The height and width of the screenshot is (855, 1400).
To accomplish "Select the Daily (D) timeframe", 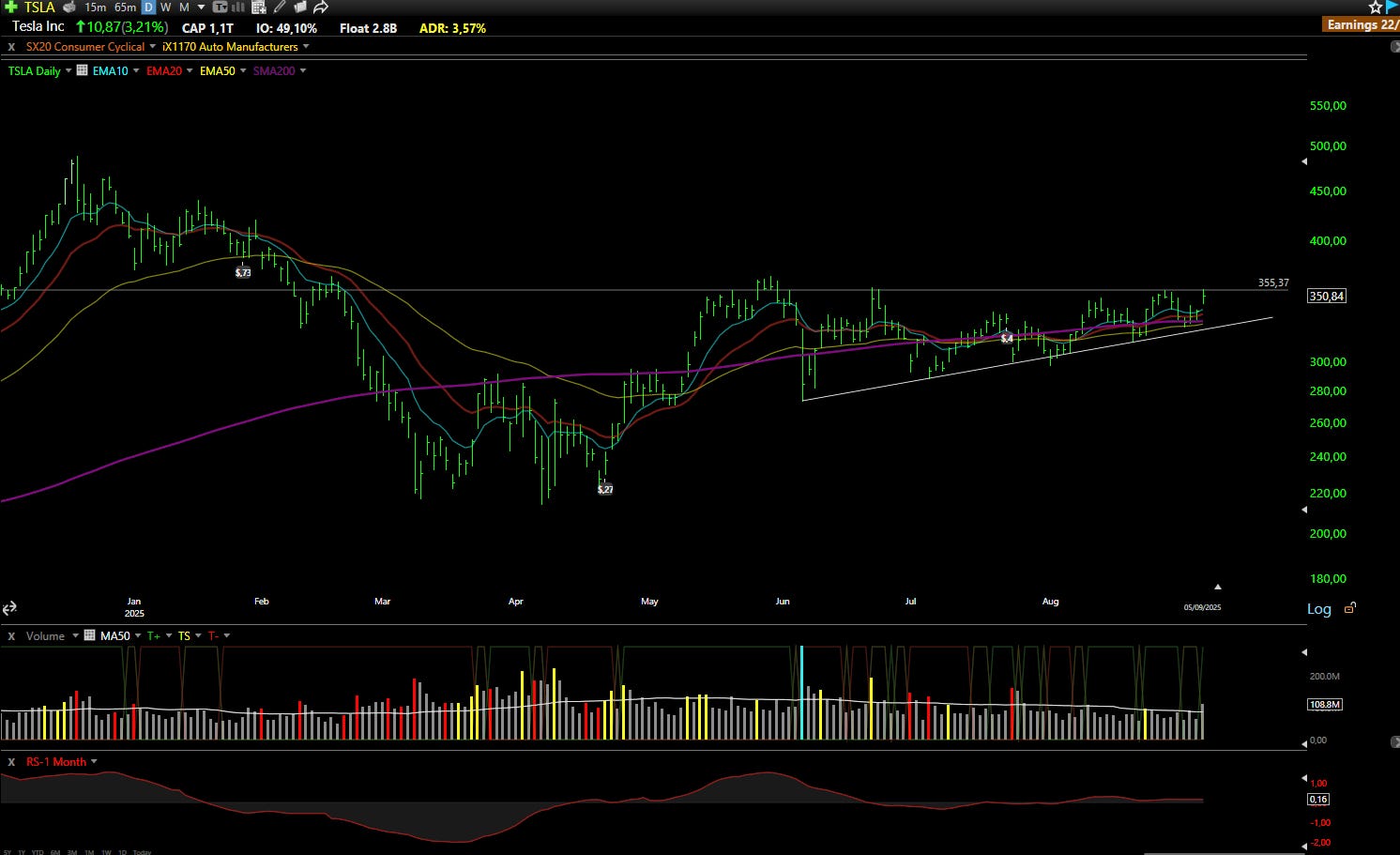I will (148, 7).
